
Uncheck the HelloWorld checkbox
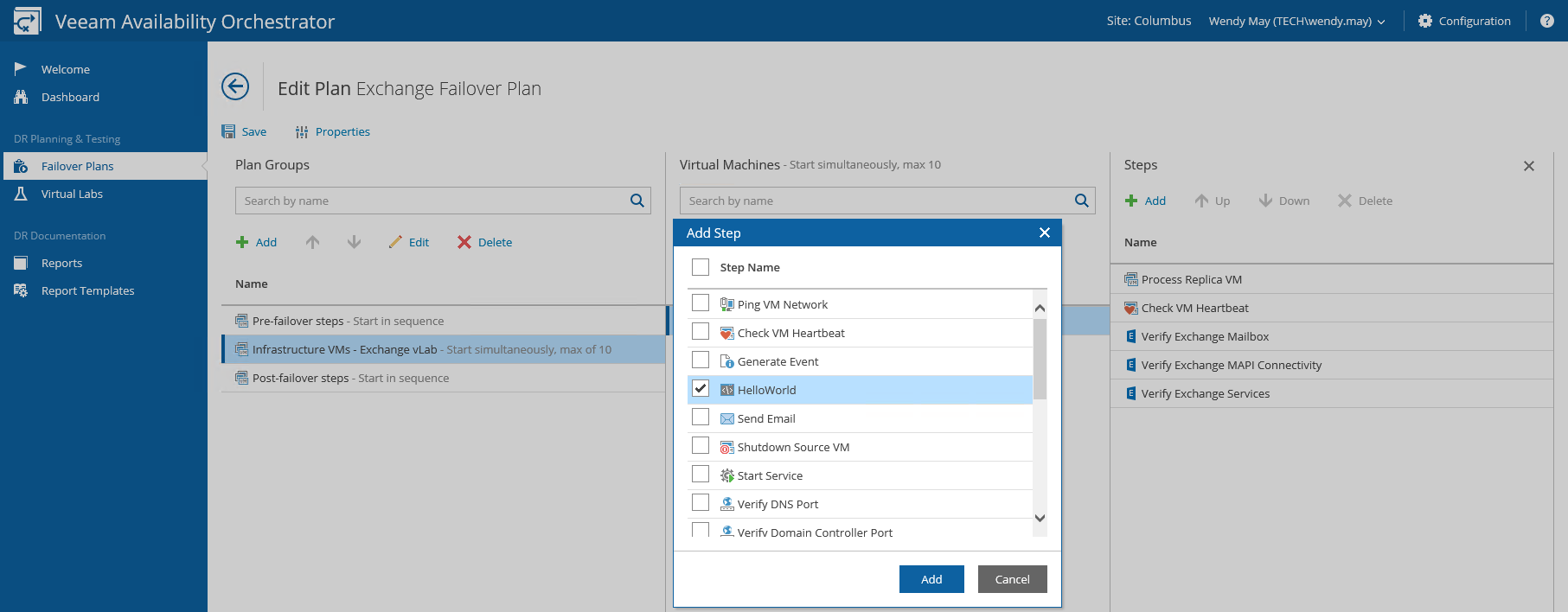pos(701,388)
